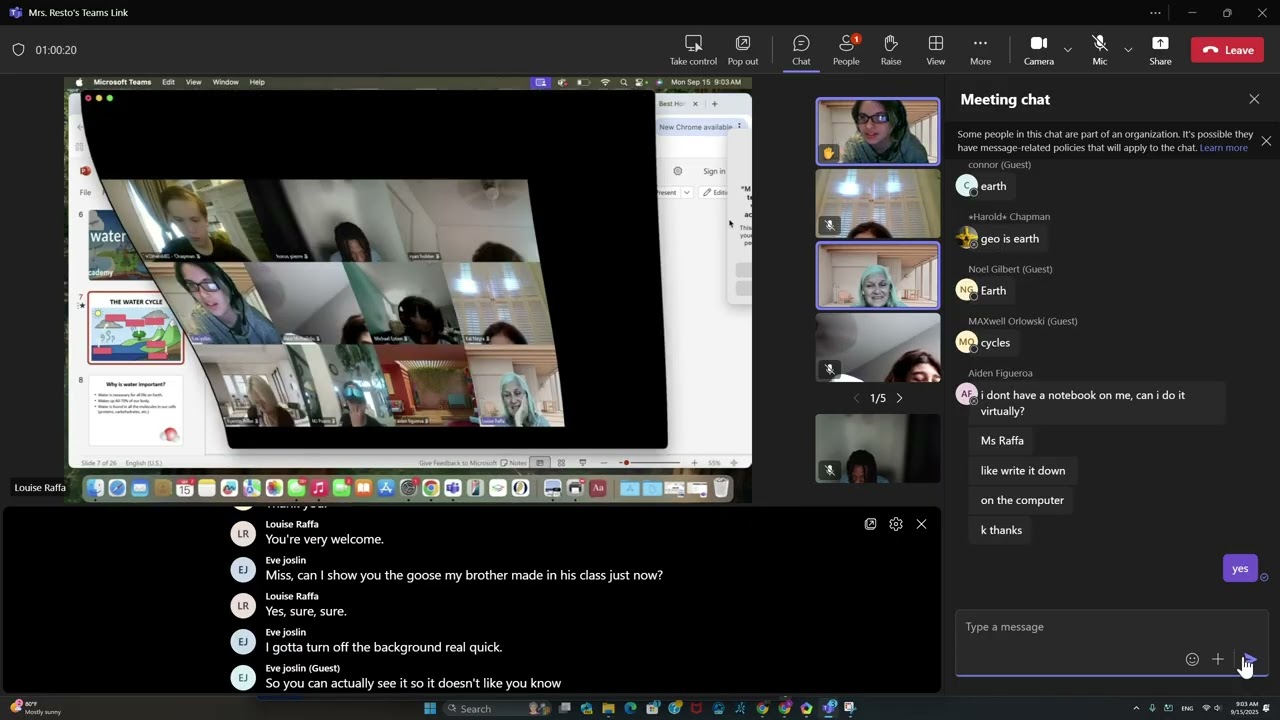
Task: Expand the mic options arrow
Action: [x=1128, y=50]
